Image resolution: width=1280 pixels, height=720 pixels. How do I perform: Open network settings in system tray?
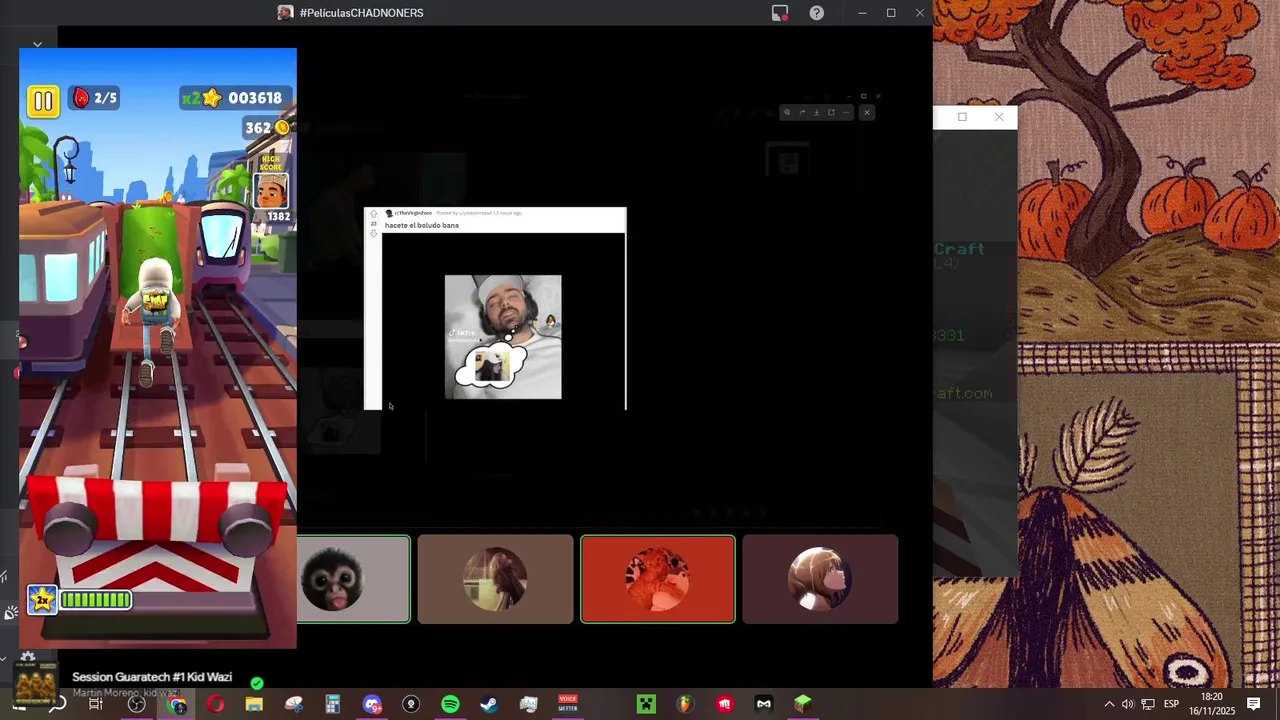point(1148,705)
